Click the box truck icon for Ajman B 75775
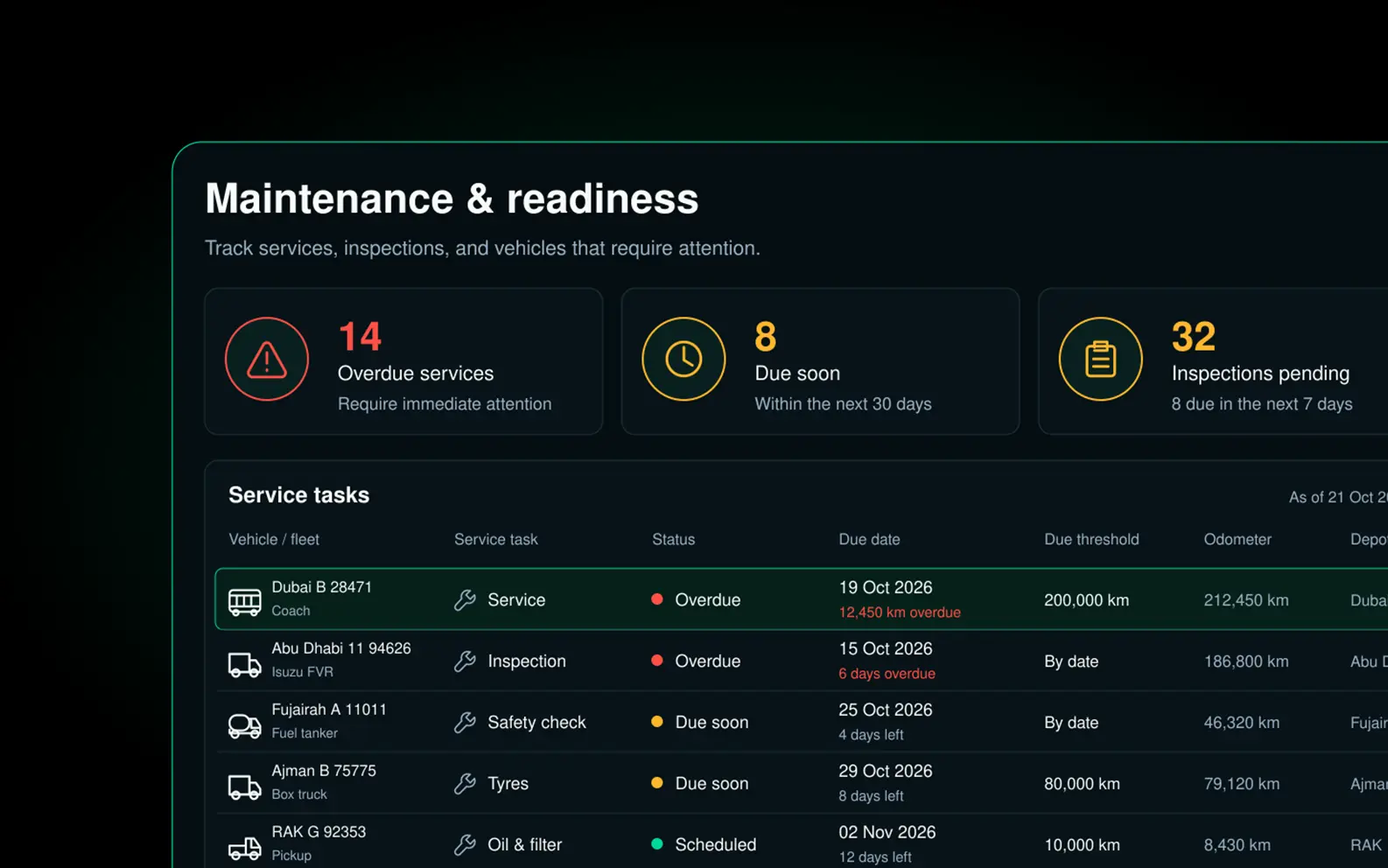The image size is (1388, 868). pos(244,787)
